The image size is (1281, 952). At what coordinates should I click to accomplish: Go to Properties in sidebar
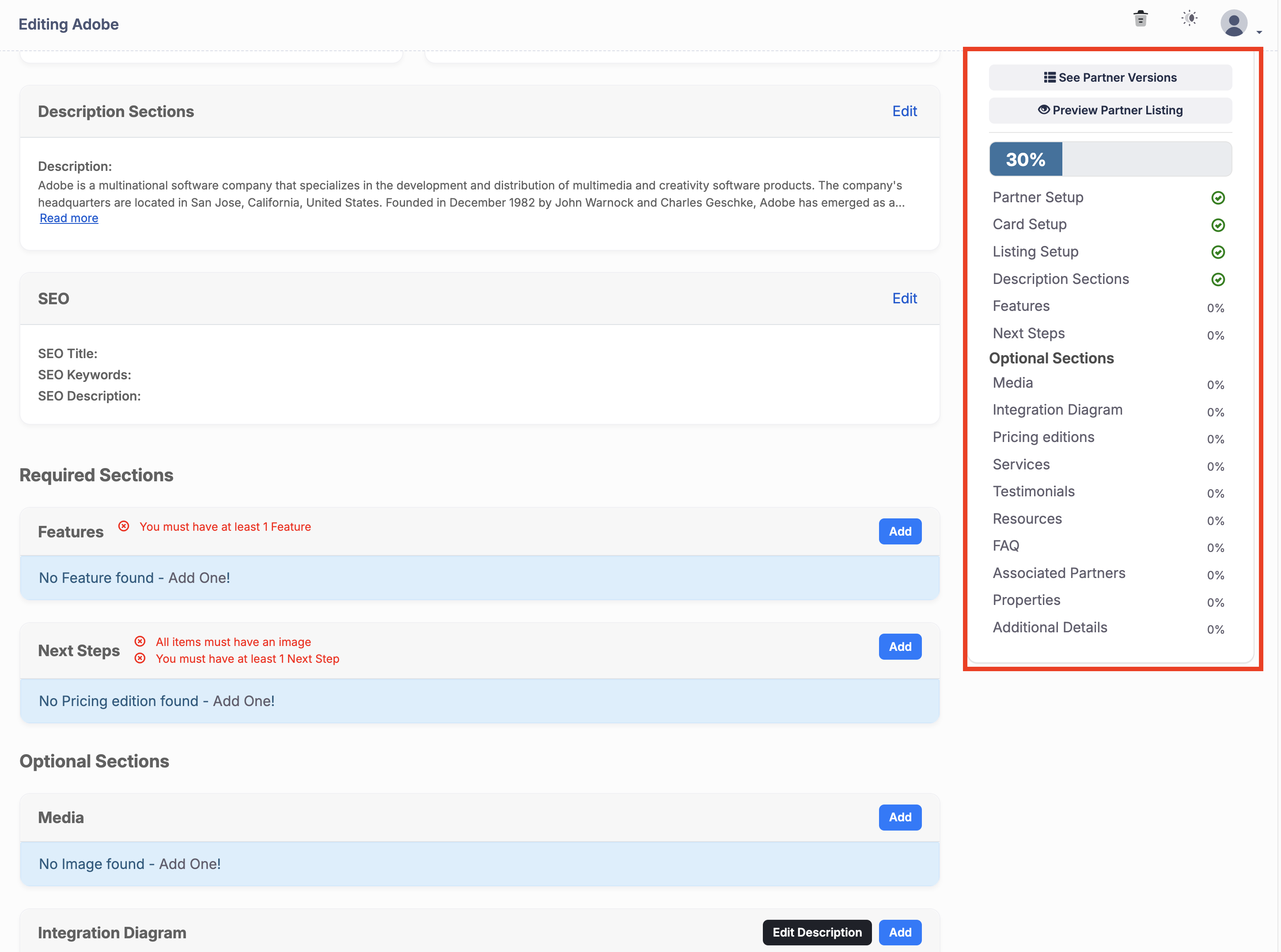(x=1026, y=600)
